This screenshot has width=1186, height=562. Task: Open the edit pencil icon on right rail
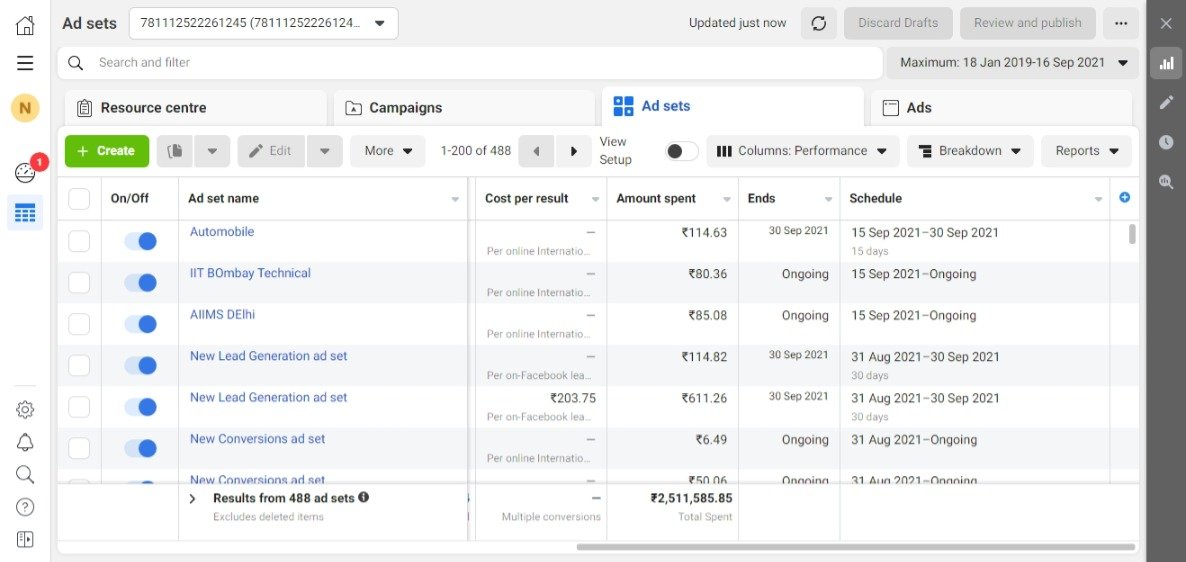1166,102
